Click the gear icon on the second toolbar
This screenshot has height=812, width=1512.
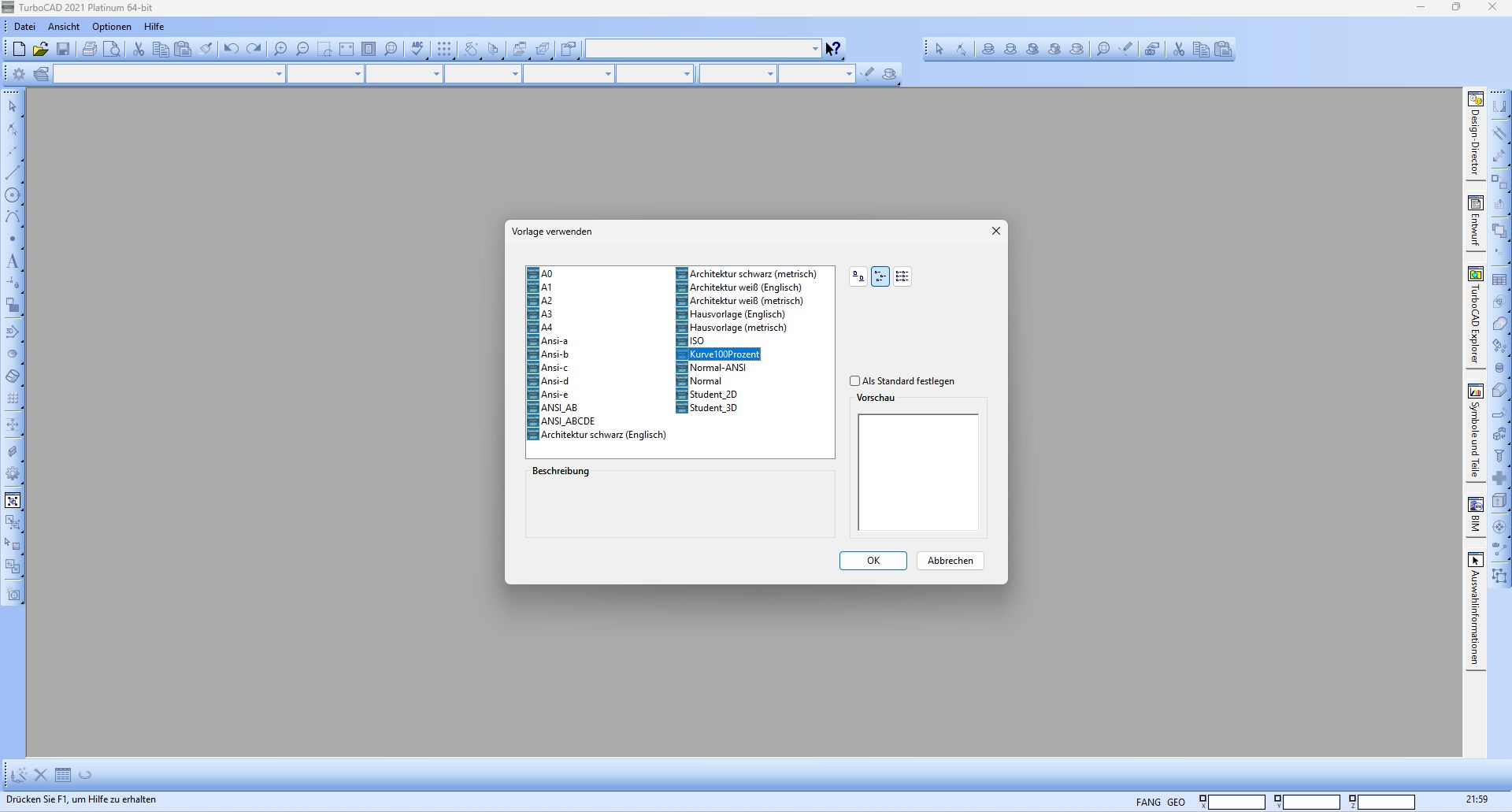(x=19, y=74)
